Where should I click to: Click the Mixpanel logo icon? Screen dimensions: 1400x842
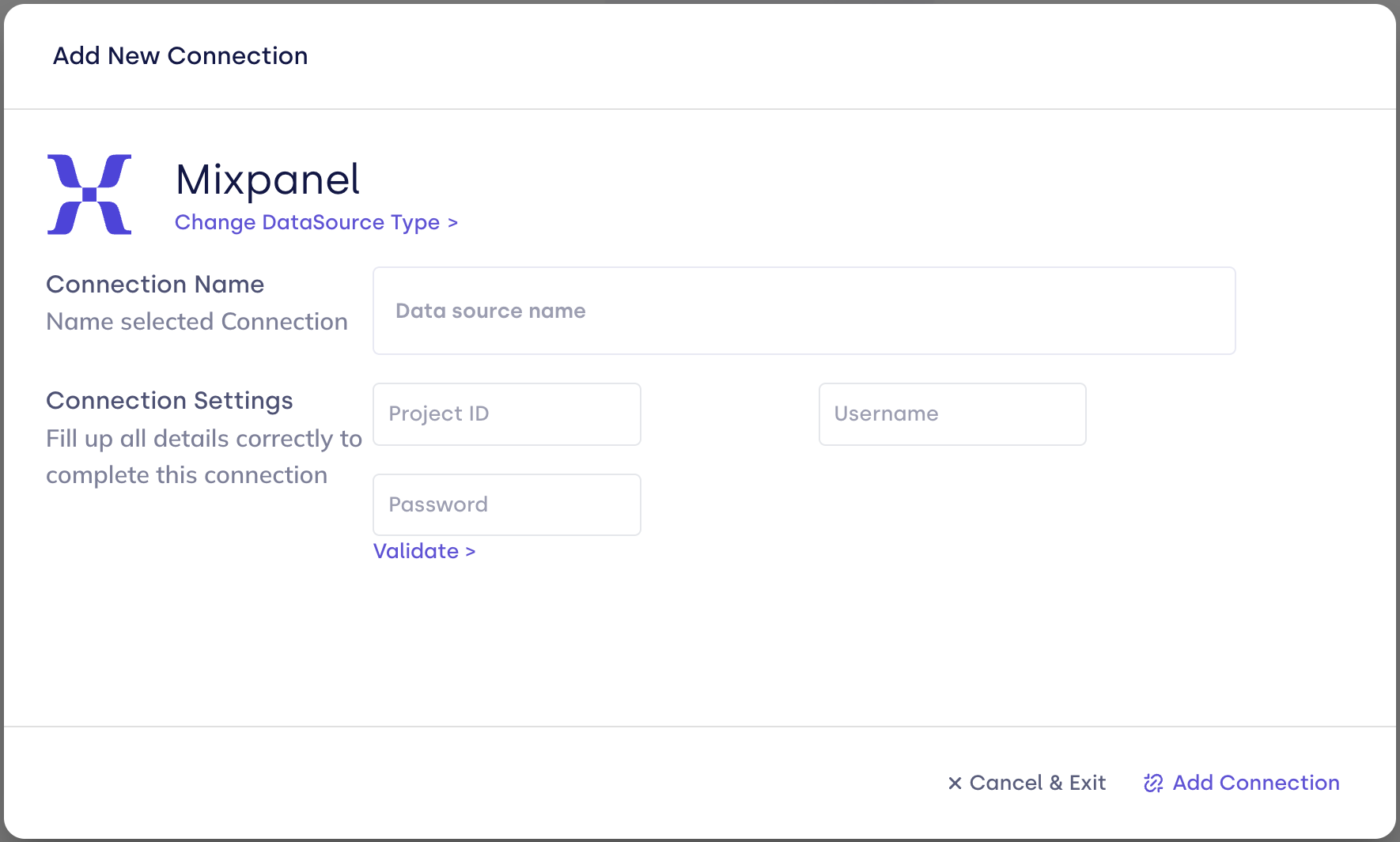click(89, 194)
